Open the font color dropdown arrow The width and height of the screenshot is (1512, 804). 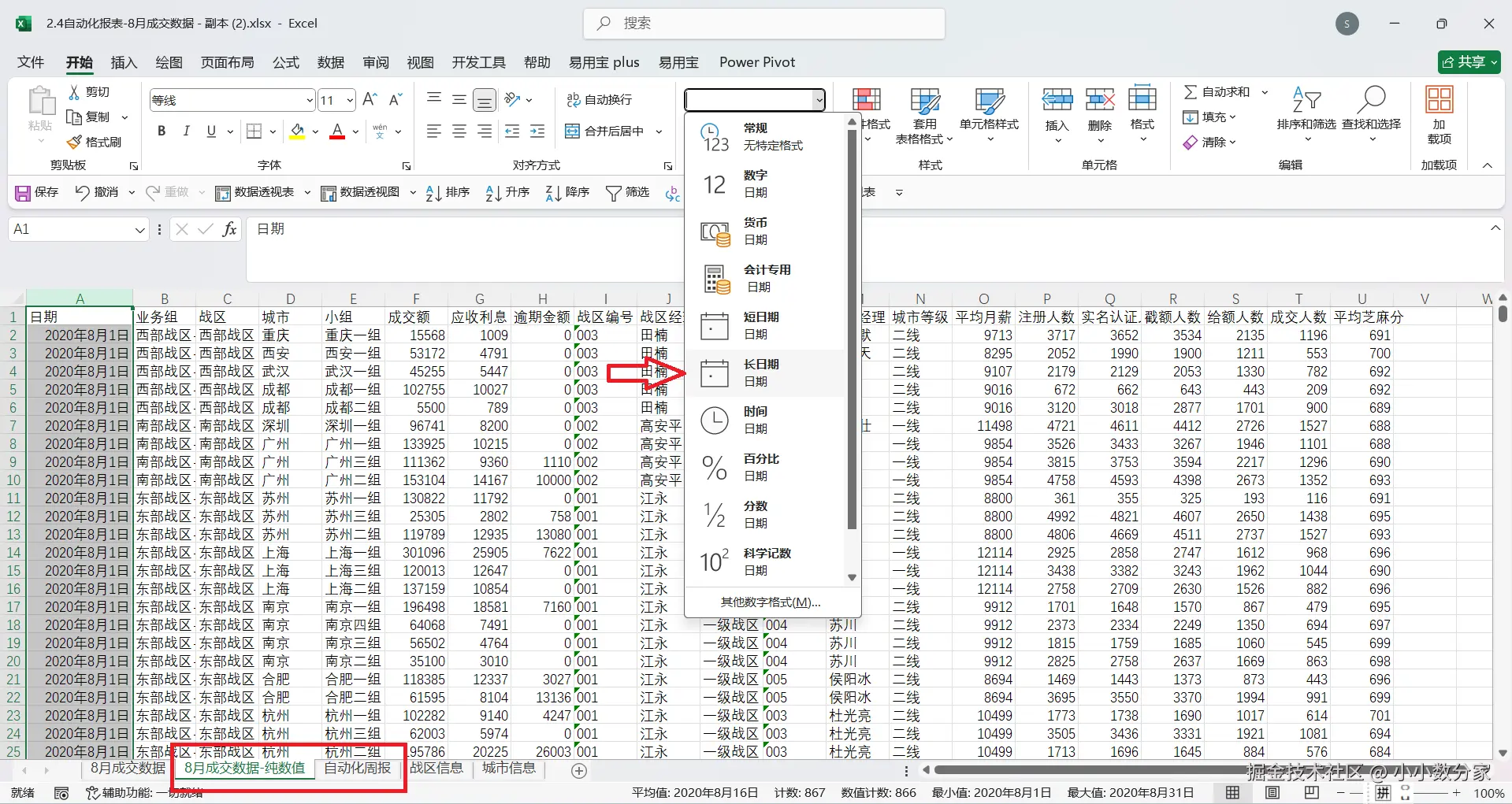click(356, 132)
